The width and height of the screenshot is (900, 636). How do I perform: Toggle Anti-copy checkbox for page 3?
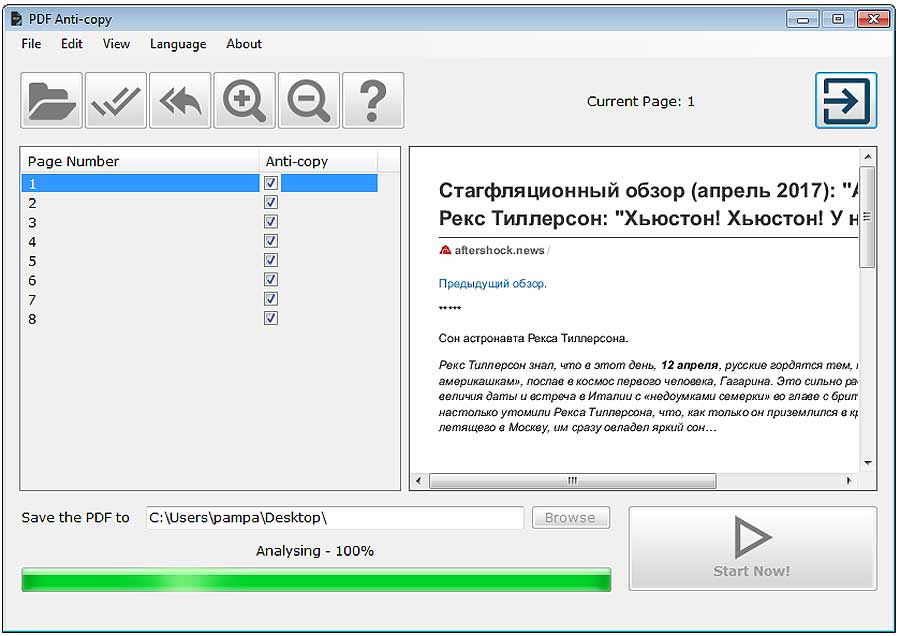click(271, 222)
